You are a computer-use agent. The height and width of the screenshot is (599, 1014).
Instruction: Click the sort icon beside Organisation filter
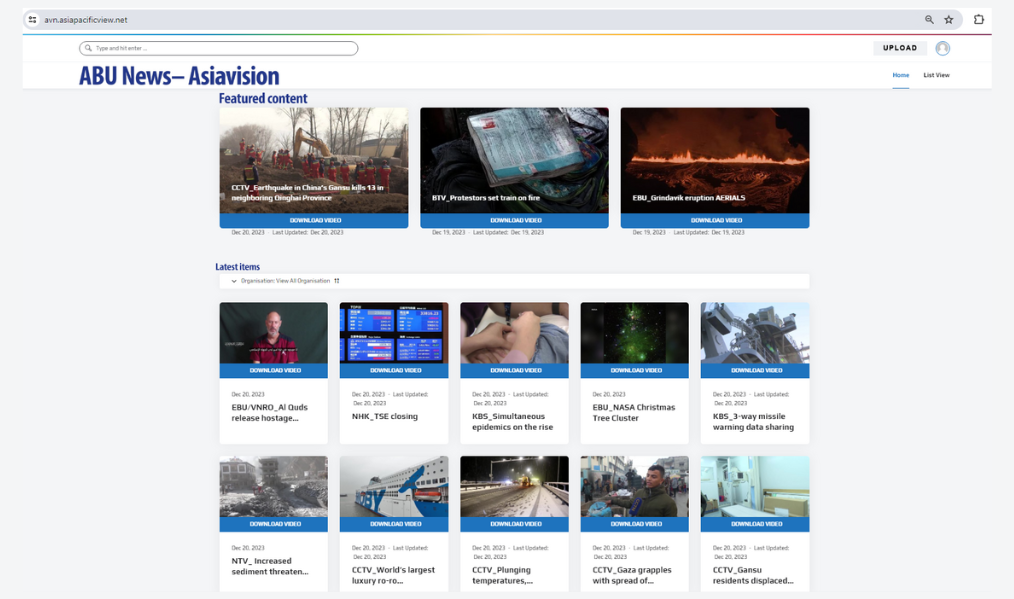point(337,281)
